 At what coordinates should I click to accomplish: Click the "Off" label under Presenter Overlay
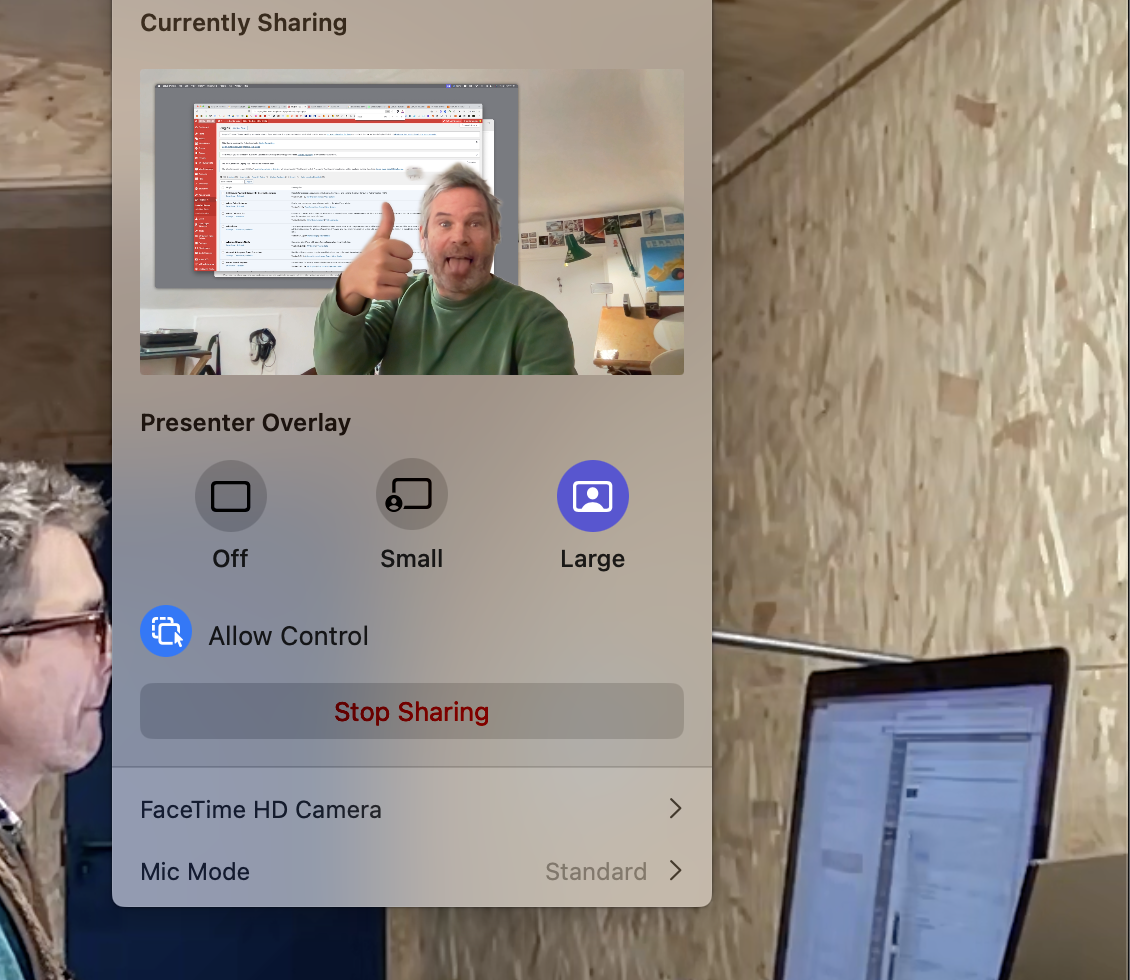point(230,559)
